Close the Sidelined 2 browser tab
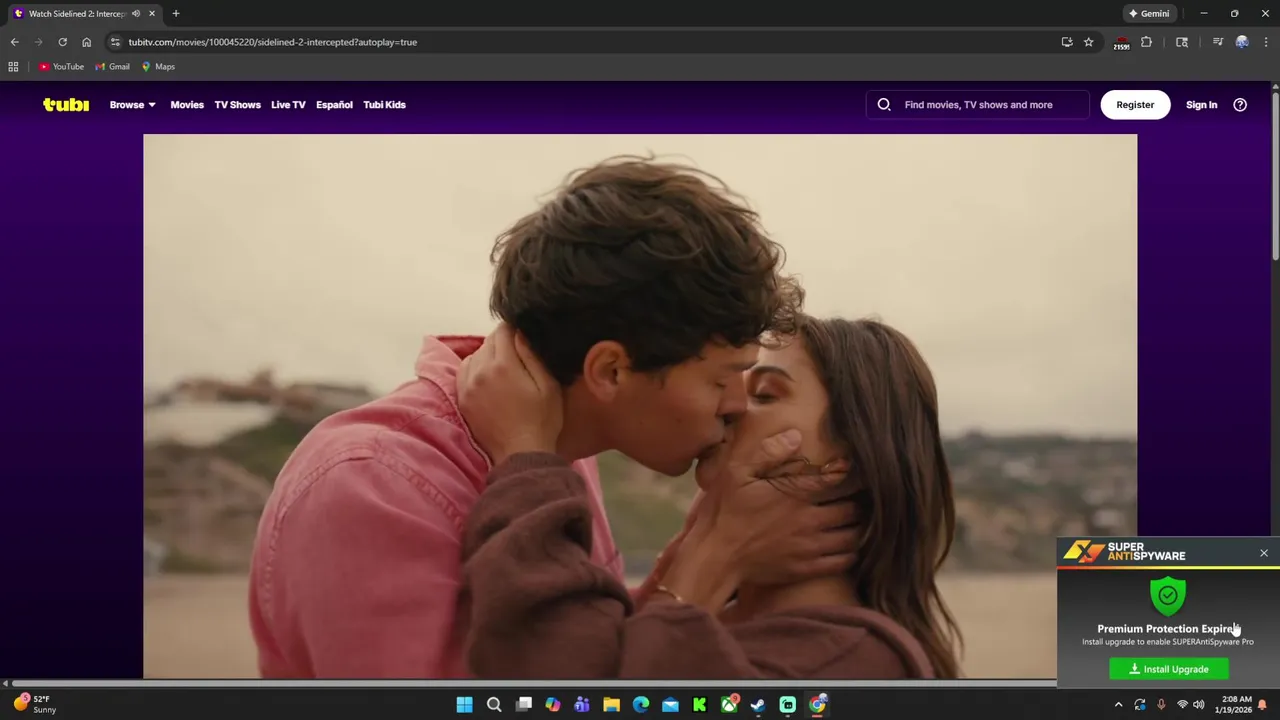Image resolution: width=1280 pixels, height=720 pixels. pyautogui.click(x=152, y=14)
